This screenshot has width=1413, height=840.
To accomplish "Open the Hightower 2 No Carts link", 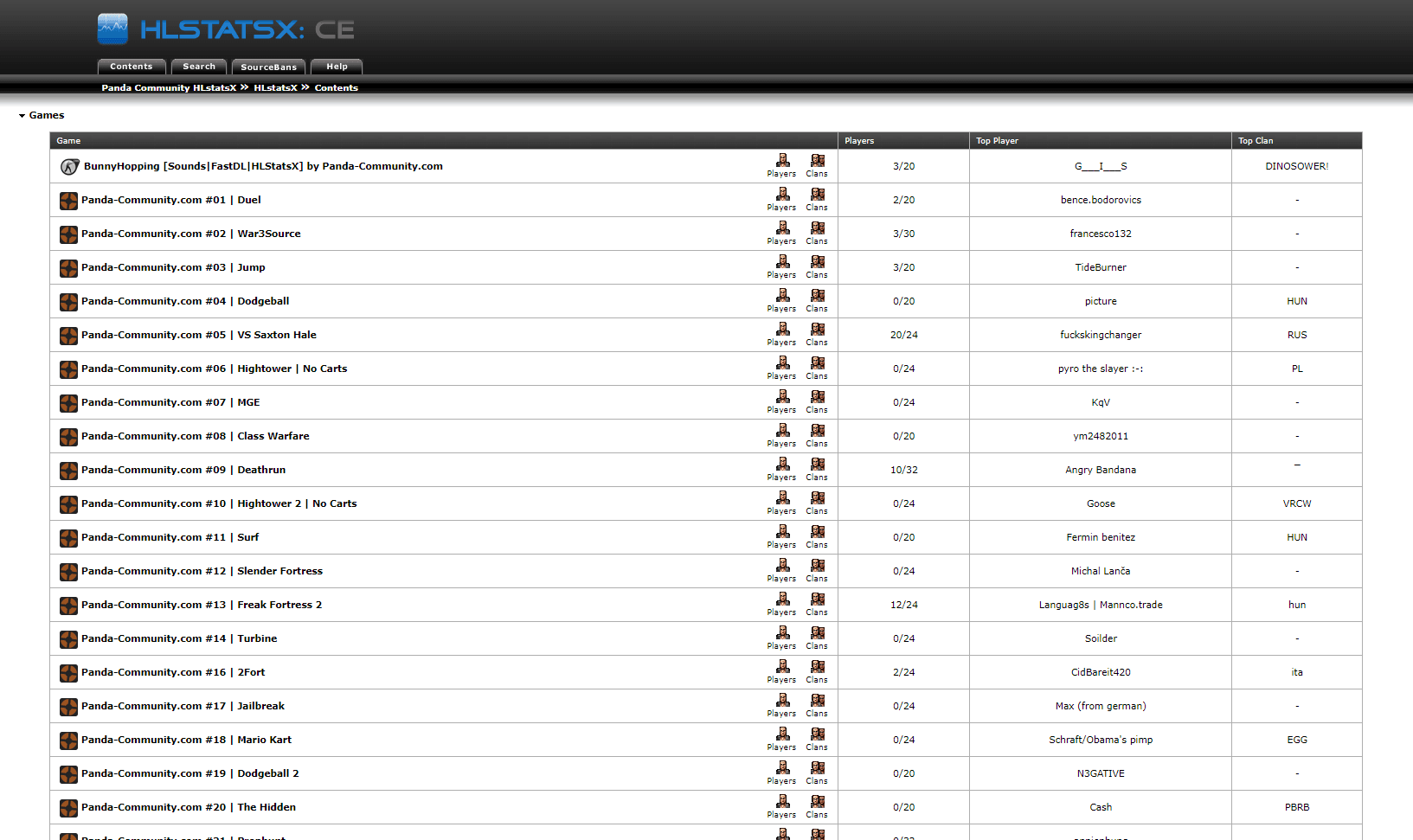I will [219, 503].
